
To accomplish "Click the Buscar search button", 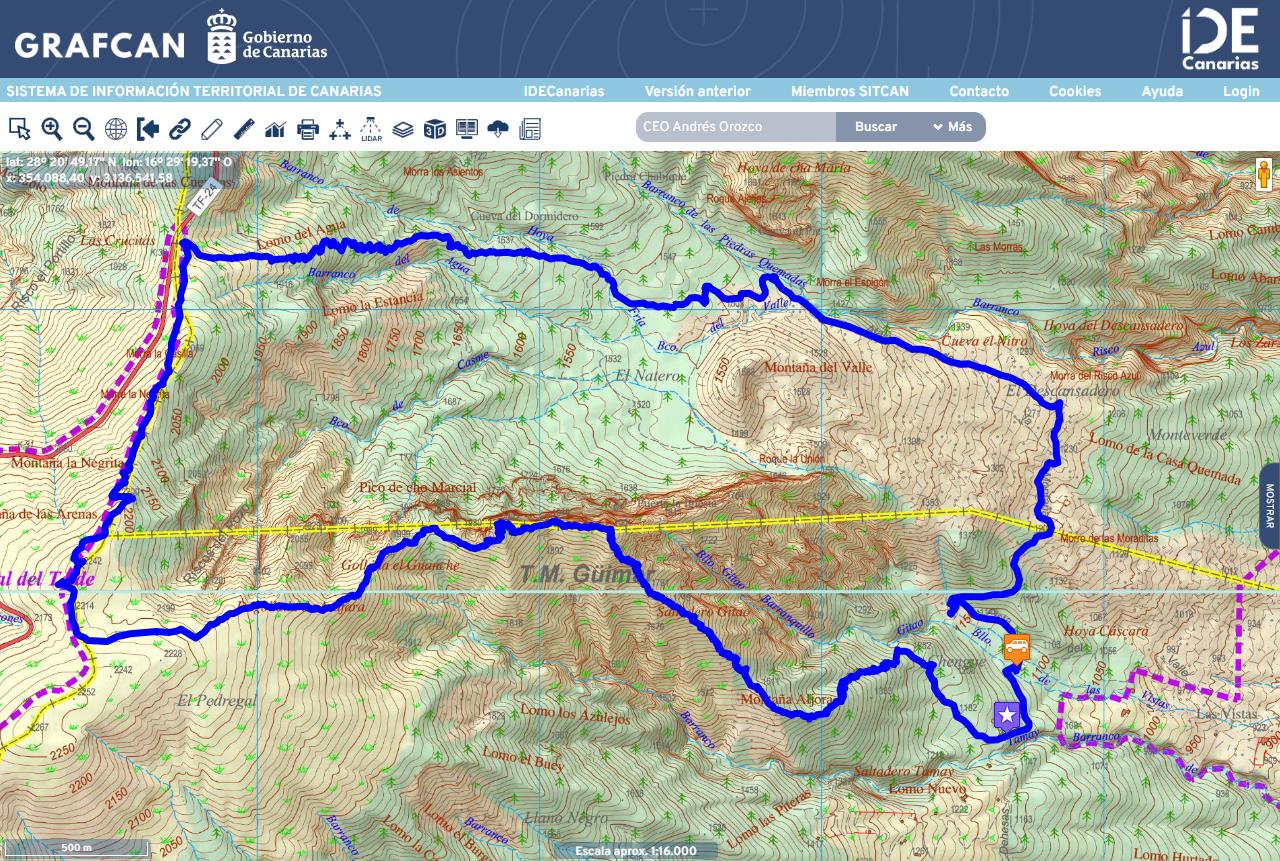I will 876,127.
